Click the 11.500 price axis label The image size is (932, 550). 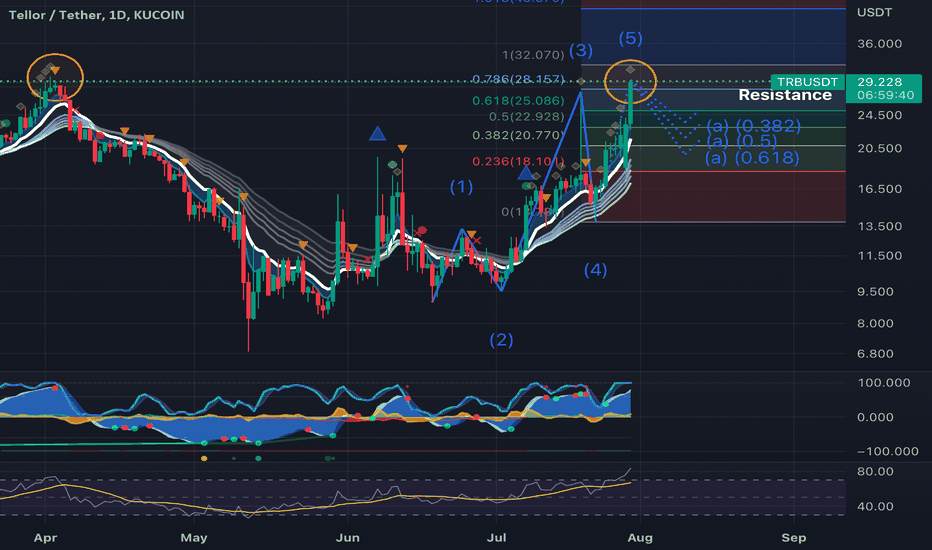click(x=879, y=256)
